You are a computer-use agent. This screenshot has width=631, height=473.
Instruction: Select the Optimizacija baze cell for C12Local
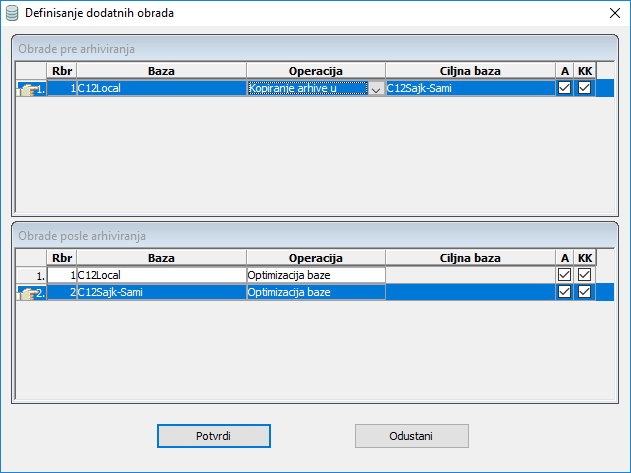pyautogui.click(x=316, y=274)
